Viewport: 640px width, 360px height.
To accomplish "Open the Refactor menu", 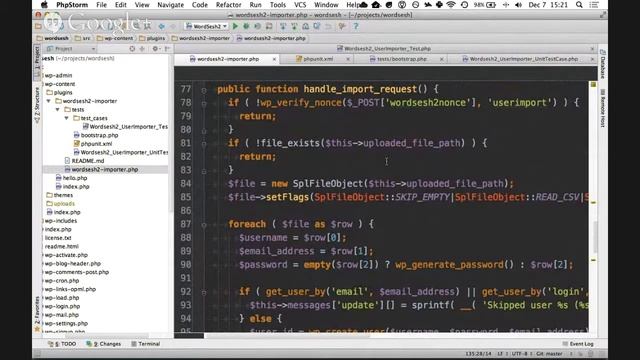I will coord(228,5).
